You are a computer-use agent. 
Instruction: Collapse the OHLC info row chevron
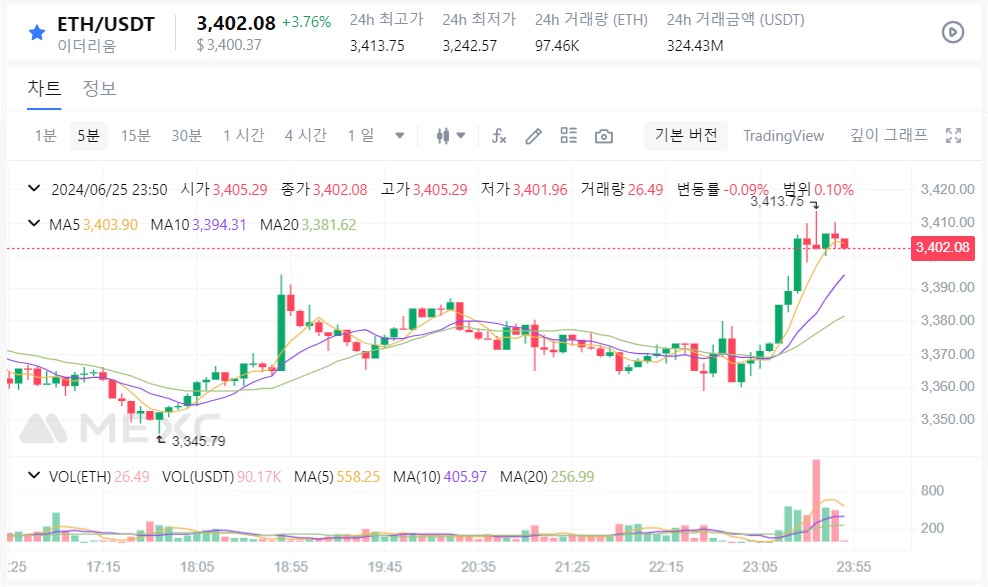tap(35, 188)
